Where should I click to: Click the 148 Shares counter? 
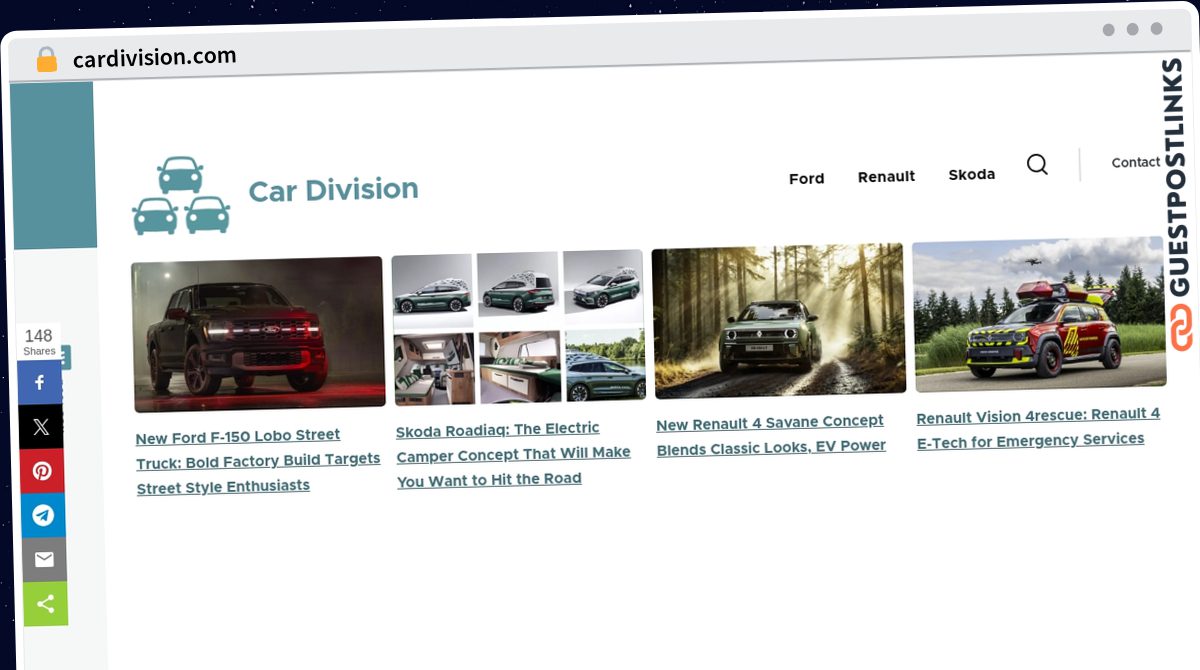(39, 342)
